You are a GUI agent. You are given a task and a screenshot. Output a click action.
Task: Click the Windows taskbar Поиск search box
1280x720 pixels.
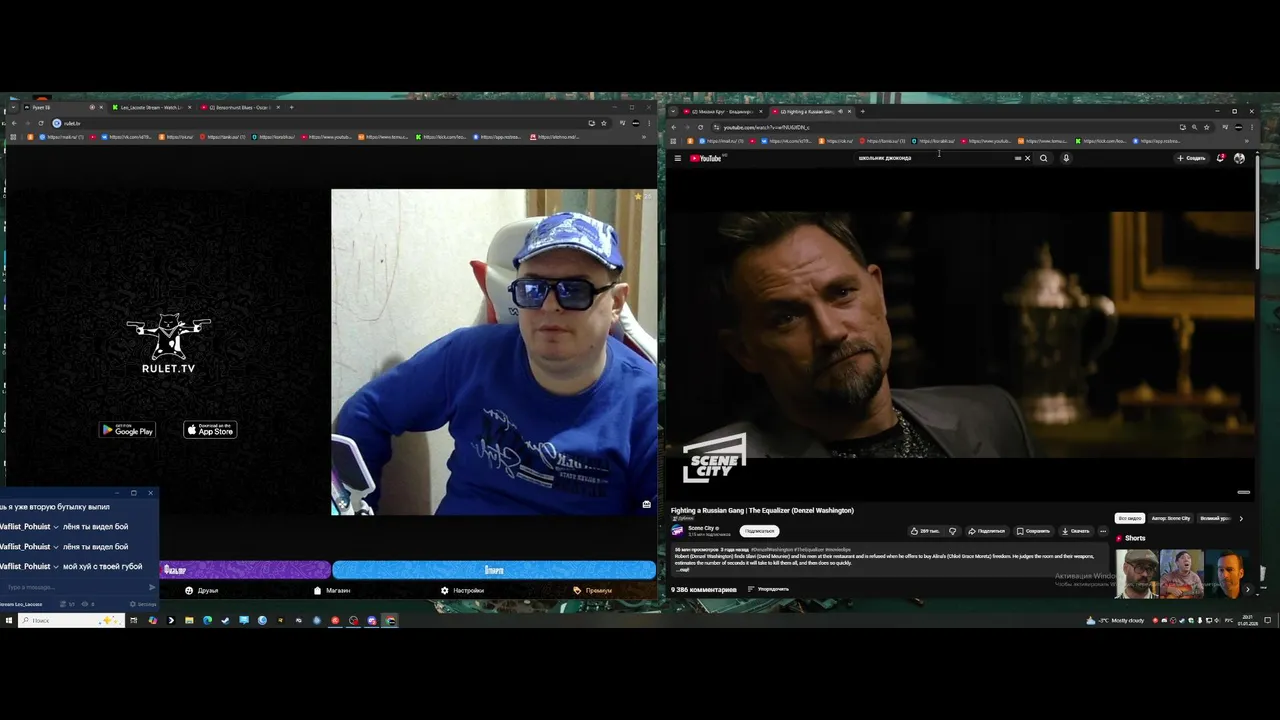pos(72,620)
